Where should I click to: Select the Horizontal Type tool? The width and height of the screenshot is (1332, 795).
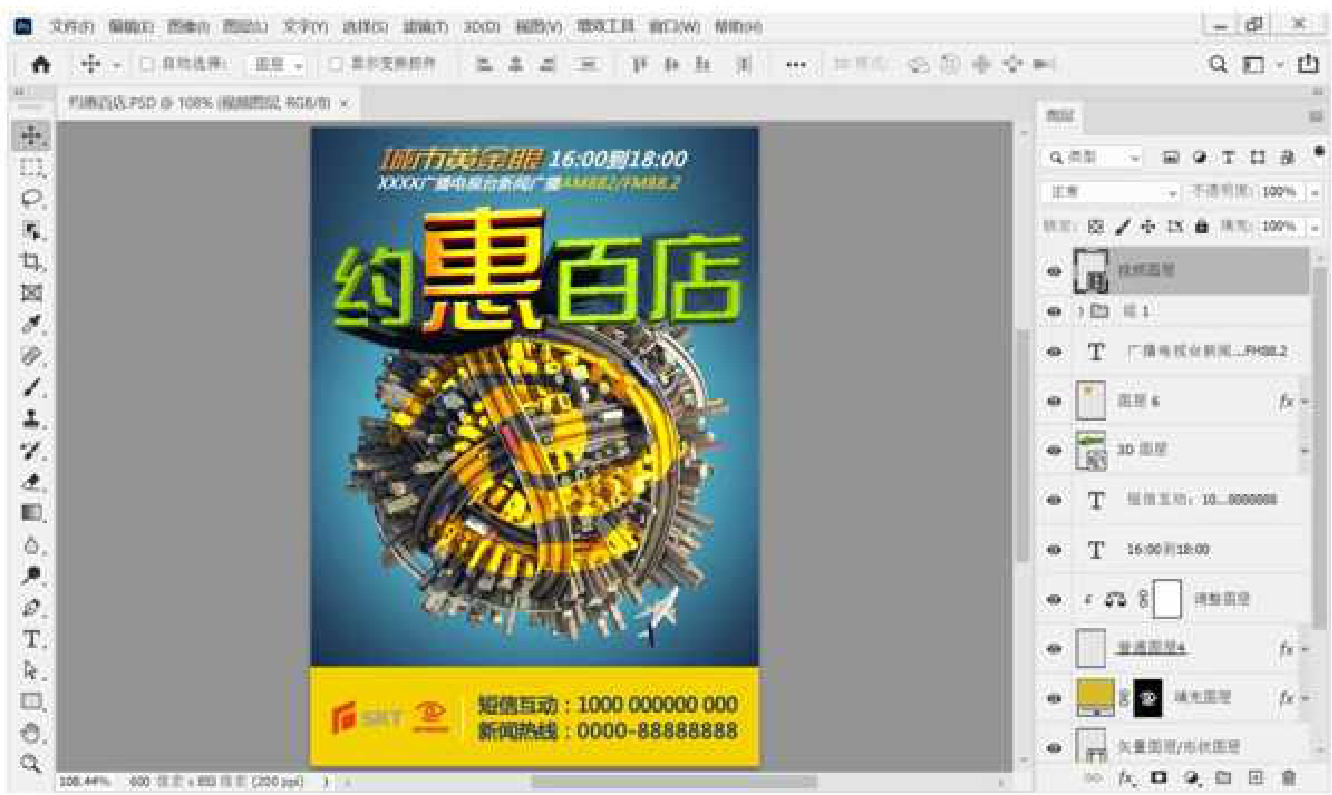click(31, 639)
